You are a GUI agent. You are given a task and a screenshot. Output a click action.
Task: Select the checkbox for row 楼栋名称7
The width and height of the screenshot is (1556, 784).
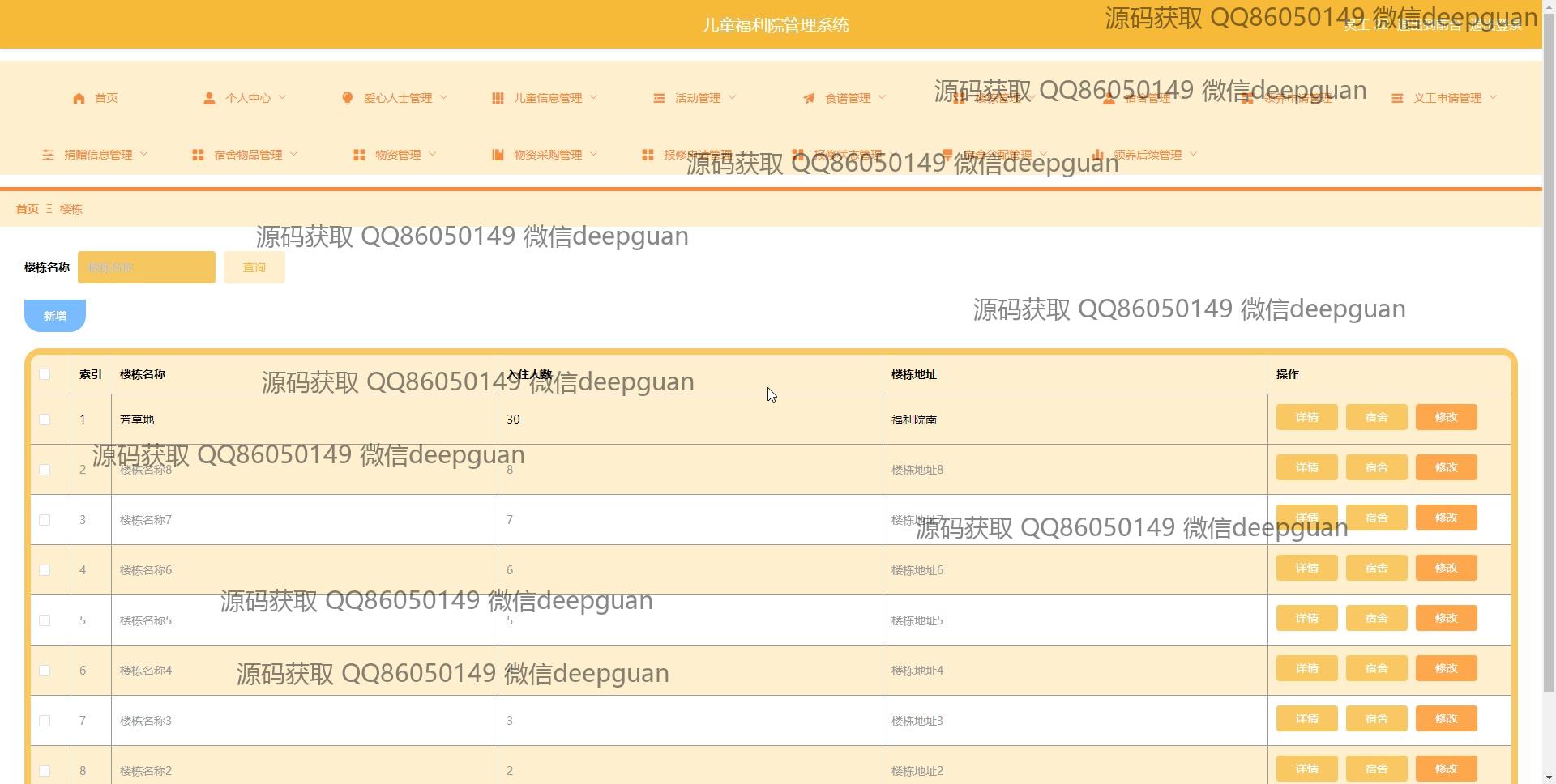tap(45, 520)
